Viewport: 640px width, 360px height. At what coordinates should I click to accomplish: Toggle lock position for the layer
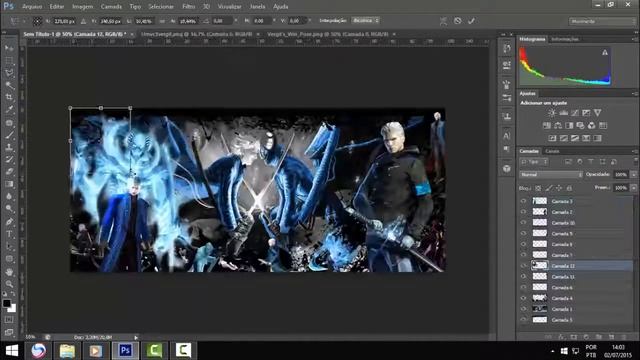coord(559,188)
